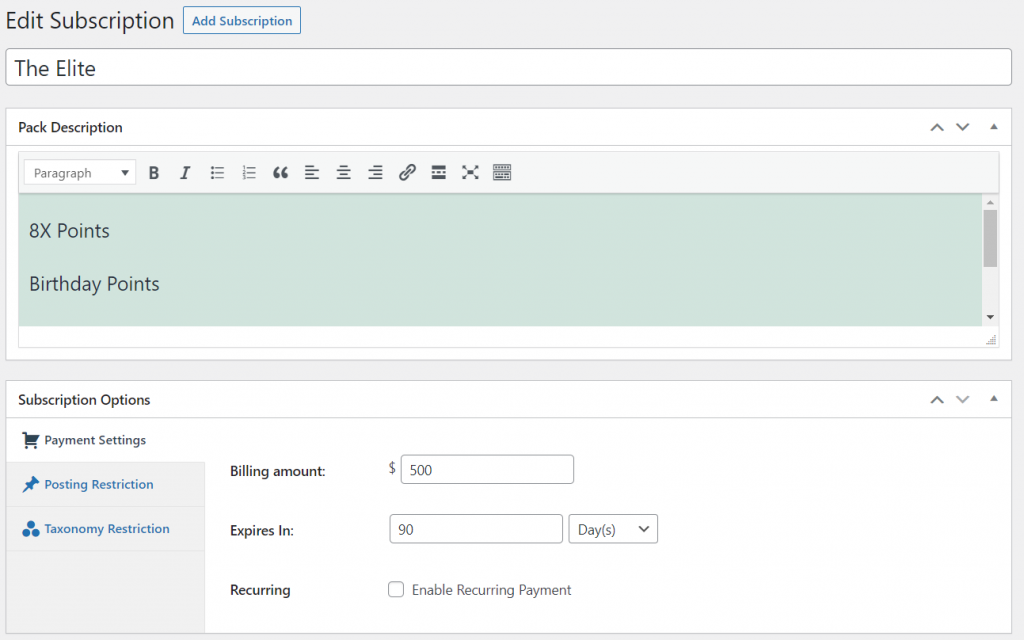
Task: Click the description editor scrollbar thumb
Action: (x=990, y=238)
